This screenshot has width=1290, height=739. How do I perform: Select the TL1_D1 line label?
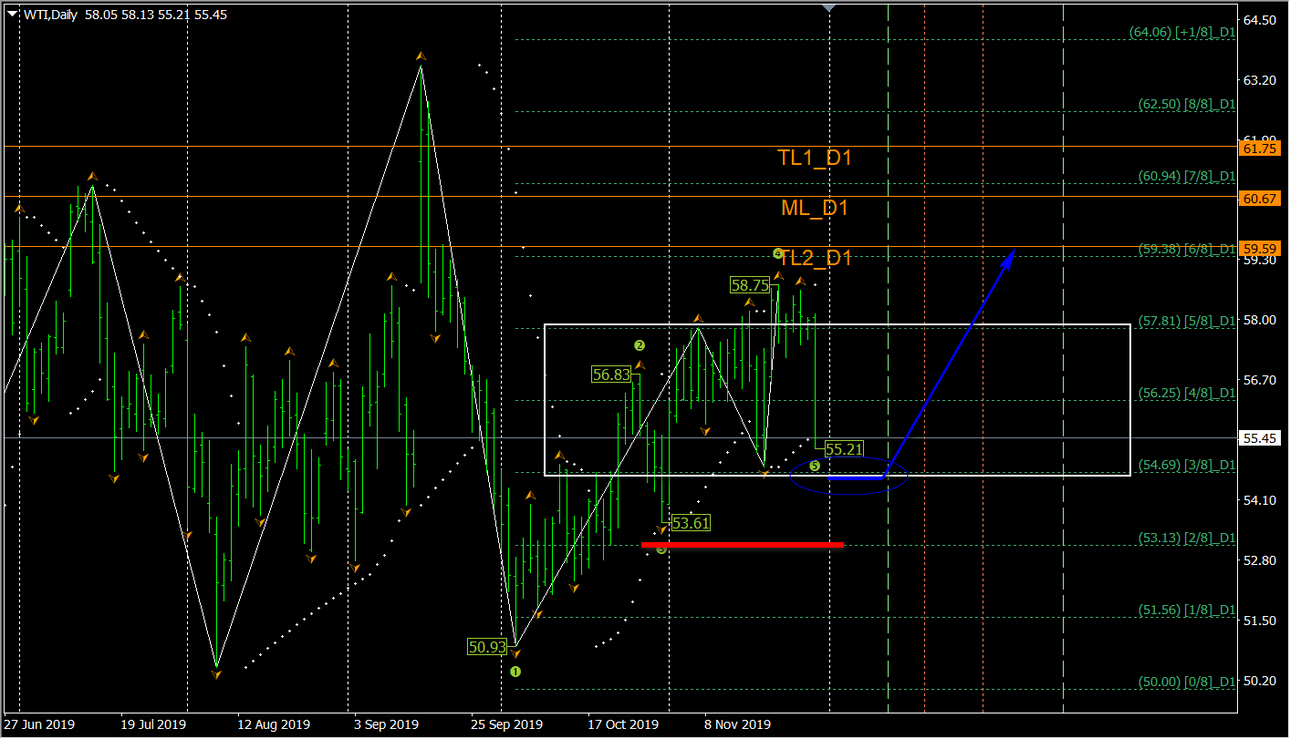(814, 158)
